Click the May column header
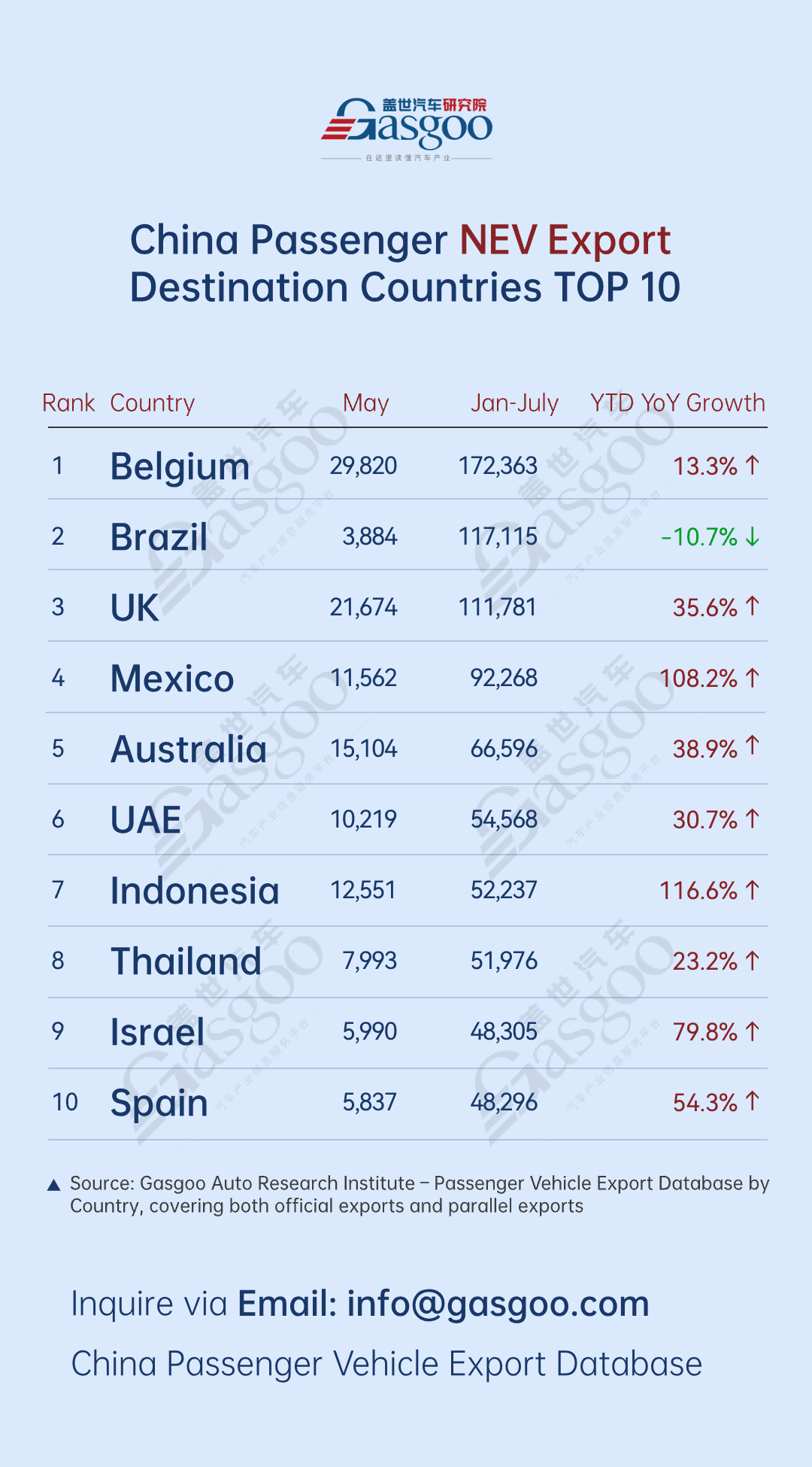The width and height of the screenshot is (812, 1467). click(x=366, y=403)
